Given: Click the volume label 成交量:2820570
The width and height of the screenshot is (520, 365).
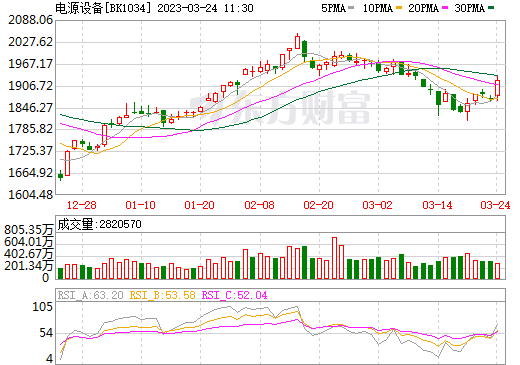Looking at the screenshot, I should (x=100, y=224).
